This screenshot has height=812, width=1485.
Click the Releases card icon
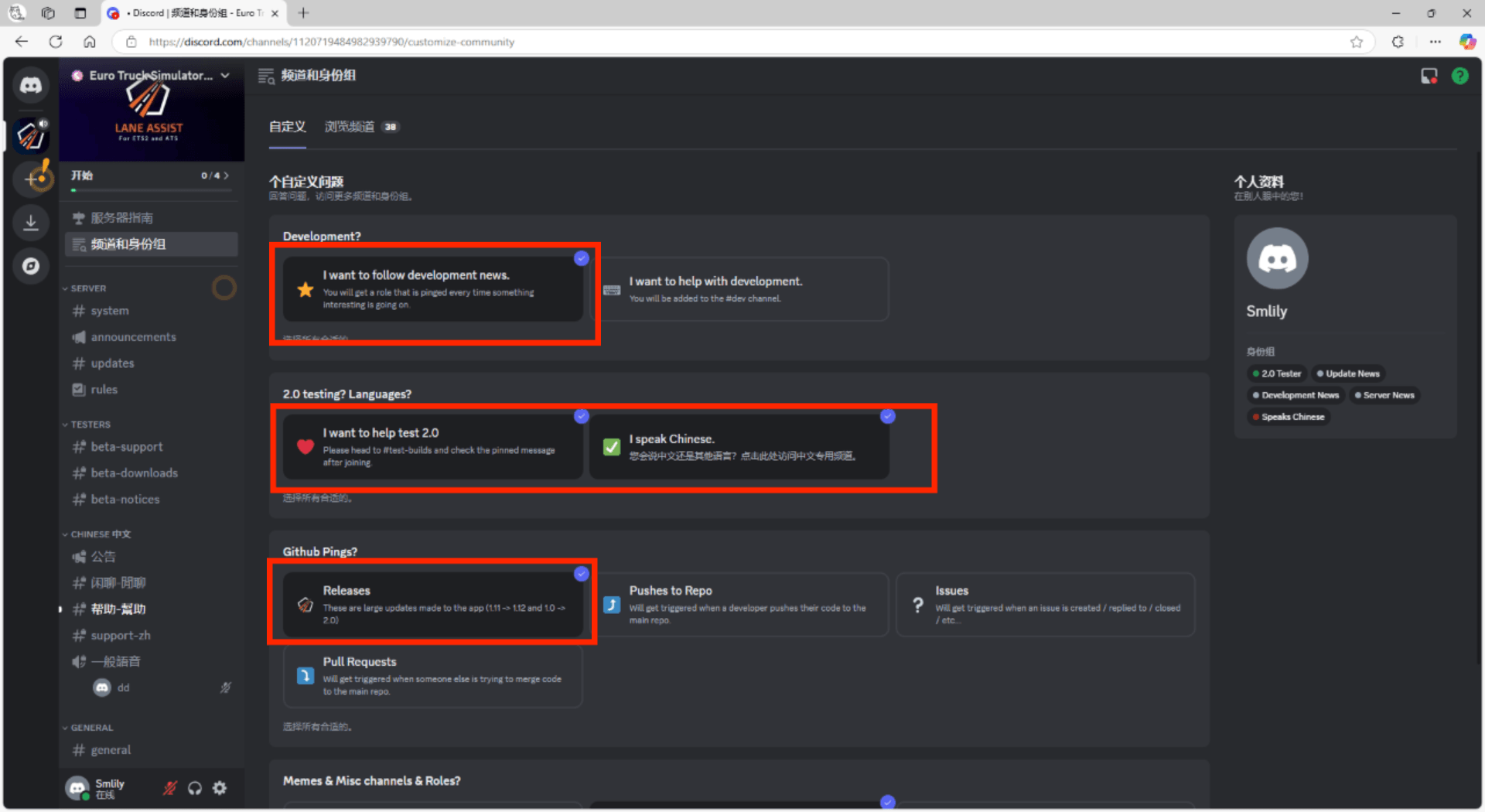tap(306, 605)
